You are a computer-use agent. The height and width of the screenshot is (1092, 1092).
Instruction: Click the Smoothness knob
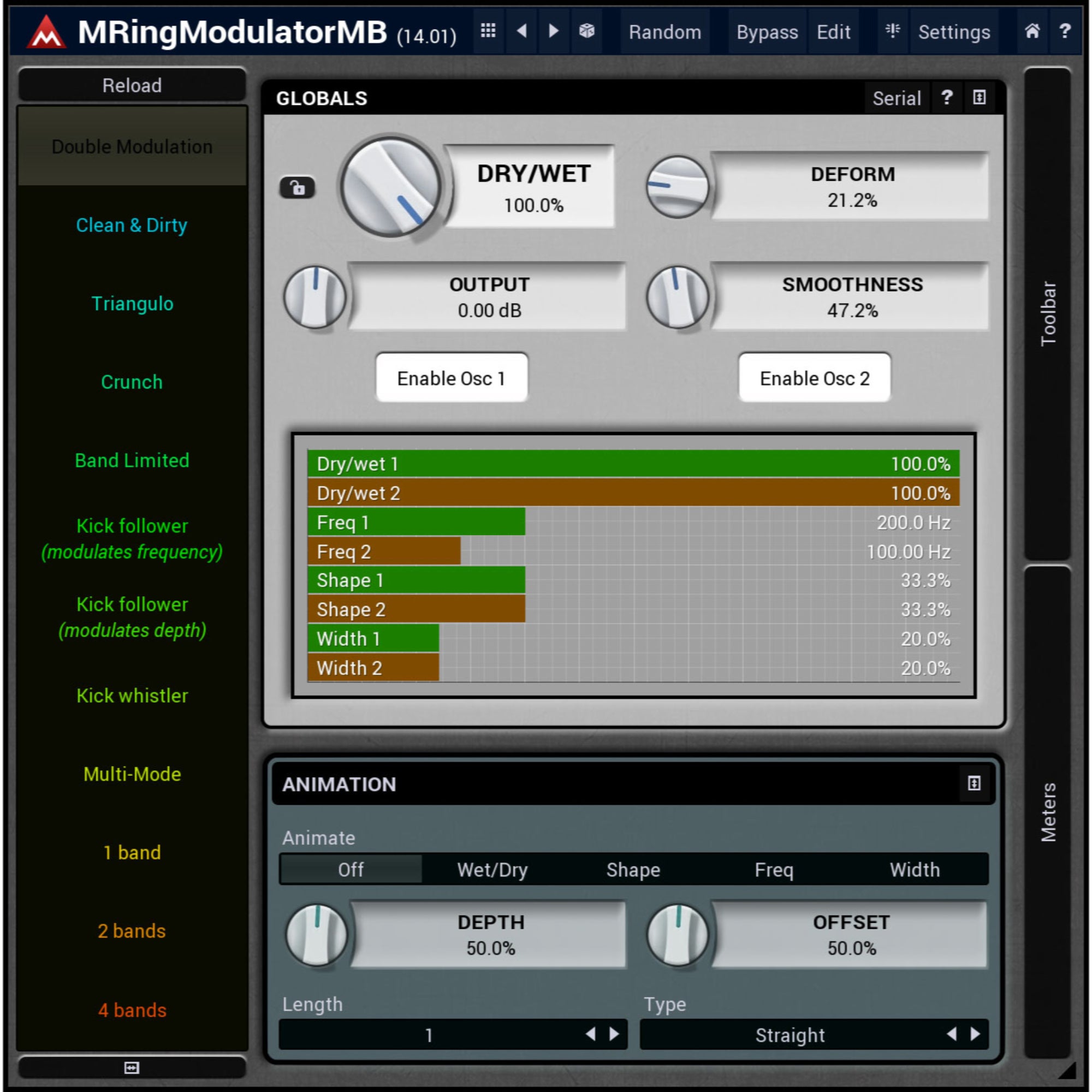click(678, 298)
